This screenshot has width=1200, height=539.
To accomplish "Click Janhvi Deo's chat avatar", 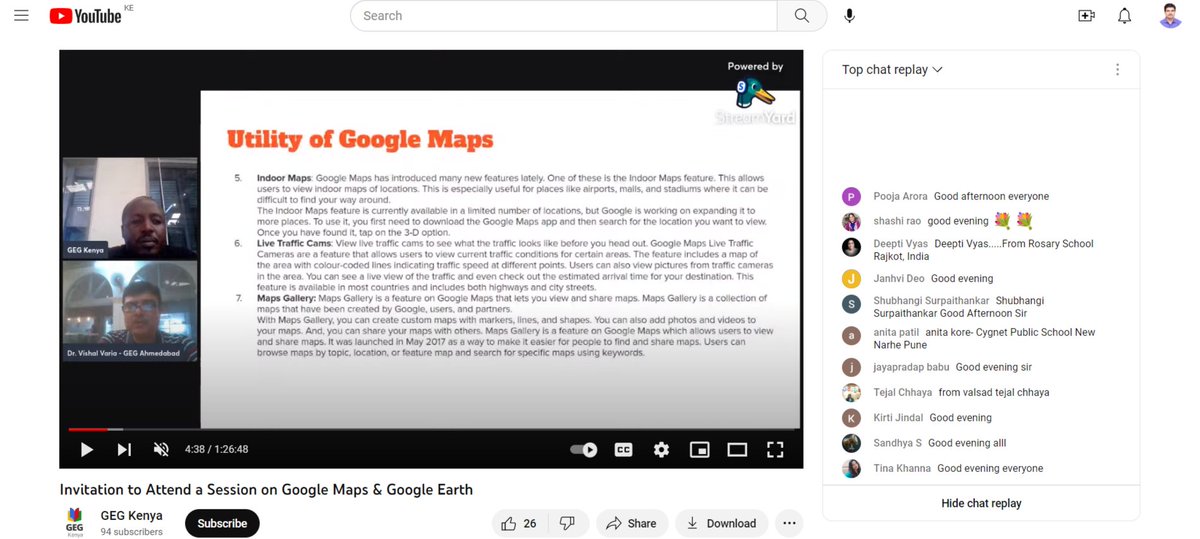I will pos(851,279).
